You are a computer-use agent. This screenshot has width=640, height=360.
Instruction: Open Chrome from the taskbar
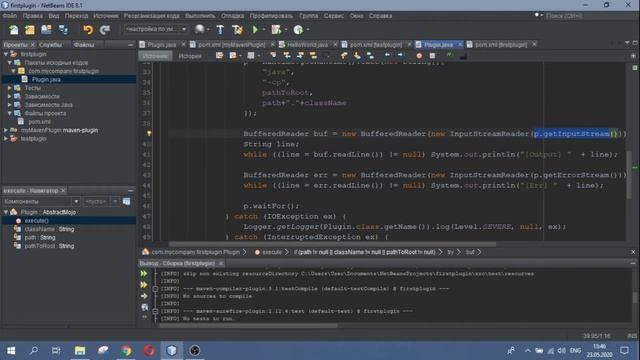126,350
